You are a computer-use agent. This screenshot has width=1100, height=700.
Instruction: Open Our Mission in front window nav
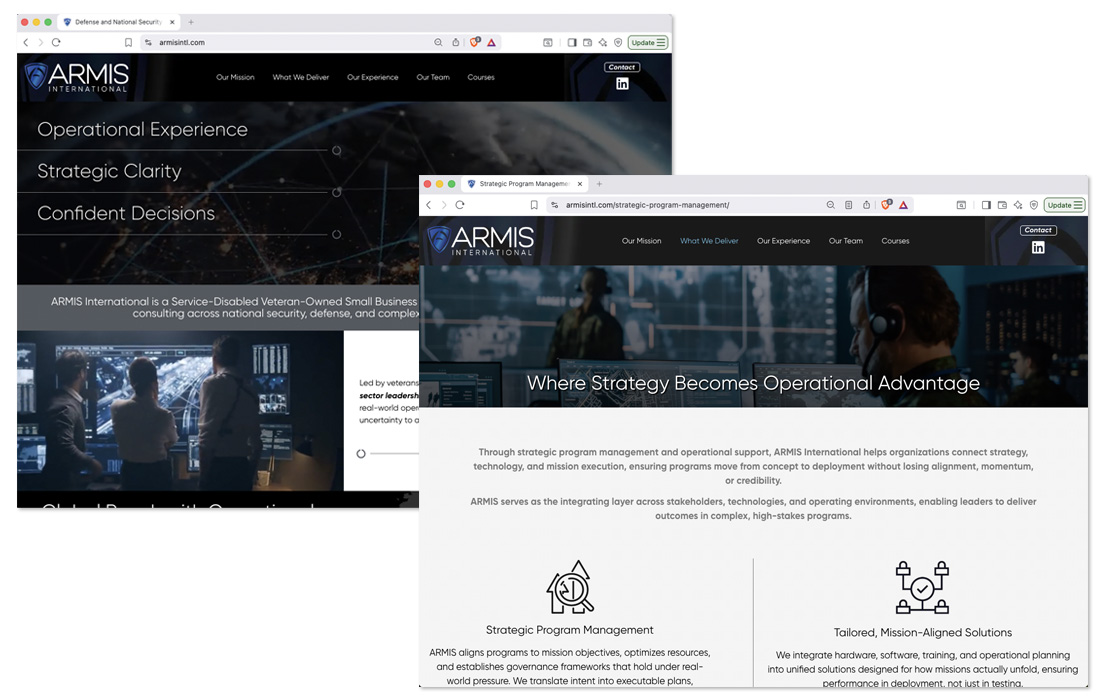641,241
